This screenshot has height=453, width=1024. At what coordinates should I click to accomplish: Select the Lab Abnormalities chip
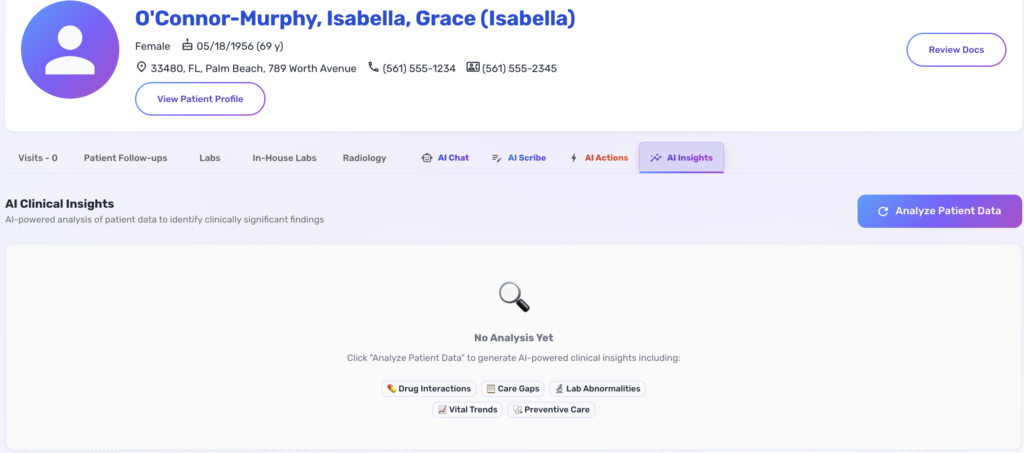pyautogui.click(x=596, y=388)
